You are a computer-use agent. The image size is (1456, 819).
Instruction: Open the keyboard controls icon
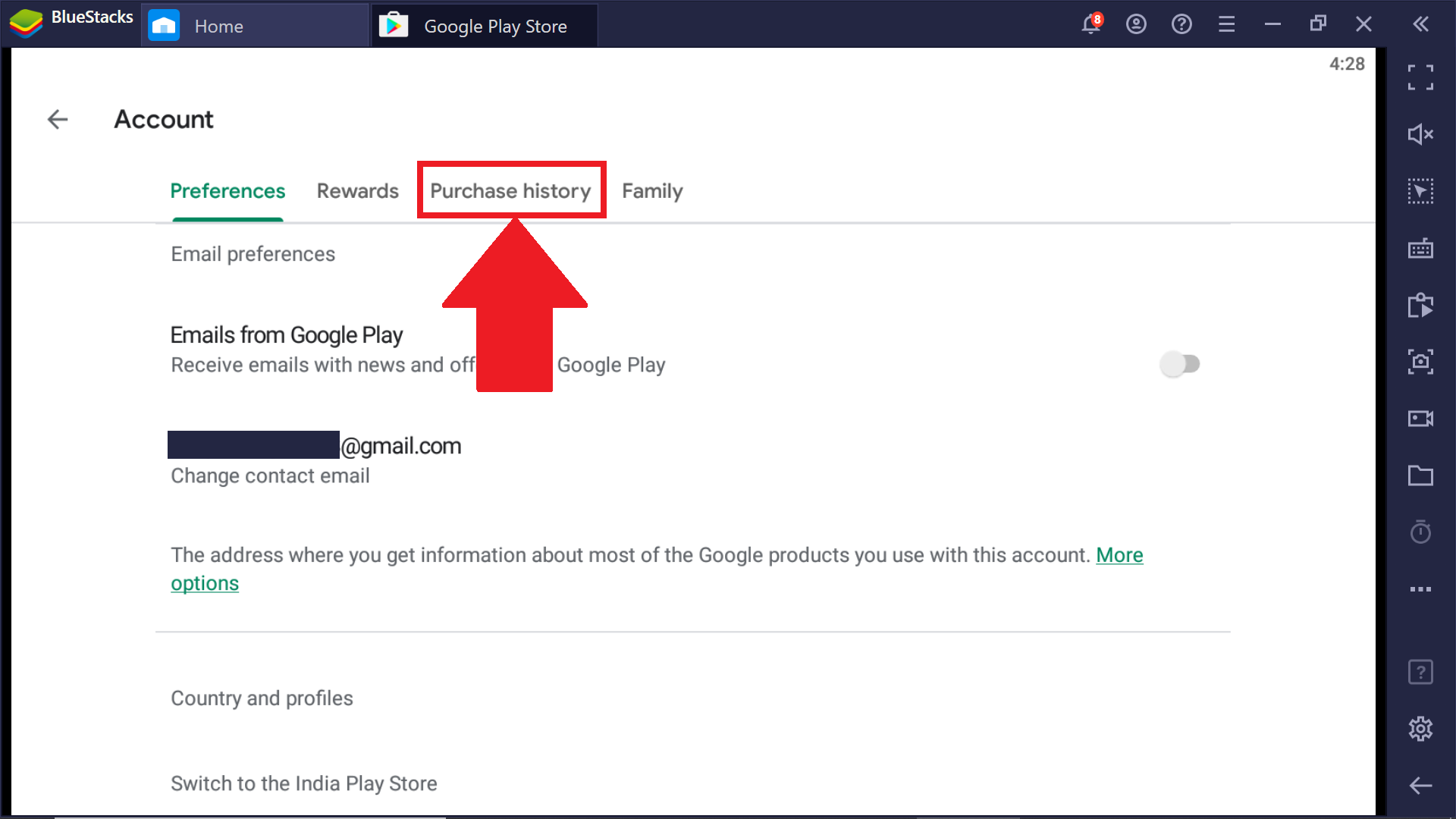[1420, 248]
